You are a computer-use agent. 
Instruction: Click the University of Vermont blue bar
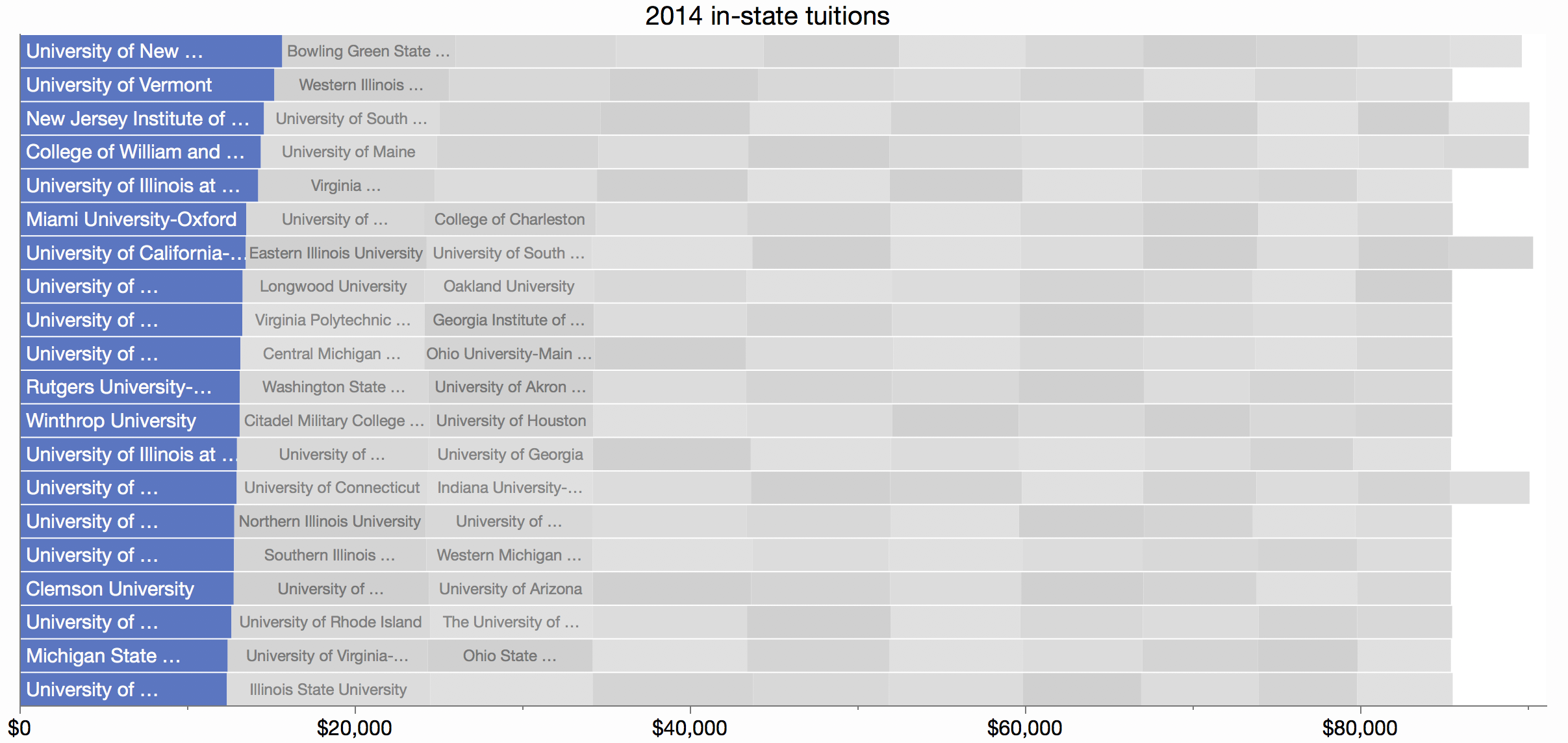(x=147, y=85)
